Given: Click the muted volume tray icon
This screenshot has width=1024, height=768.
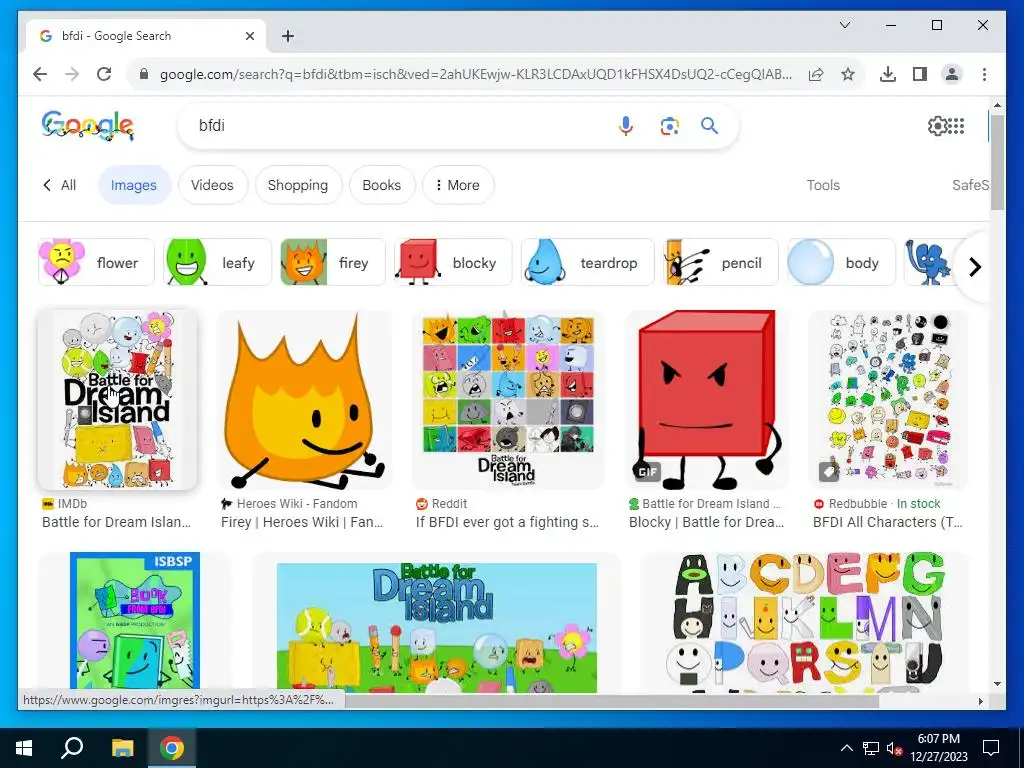Looking at the screenshot, I should (894, 748).
